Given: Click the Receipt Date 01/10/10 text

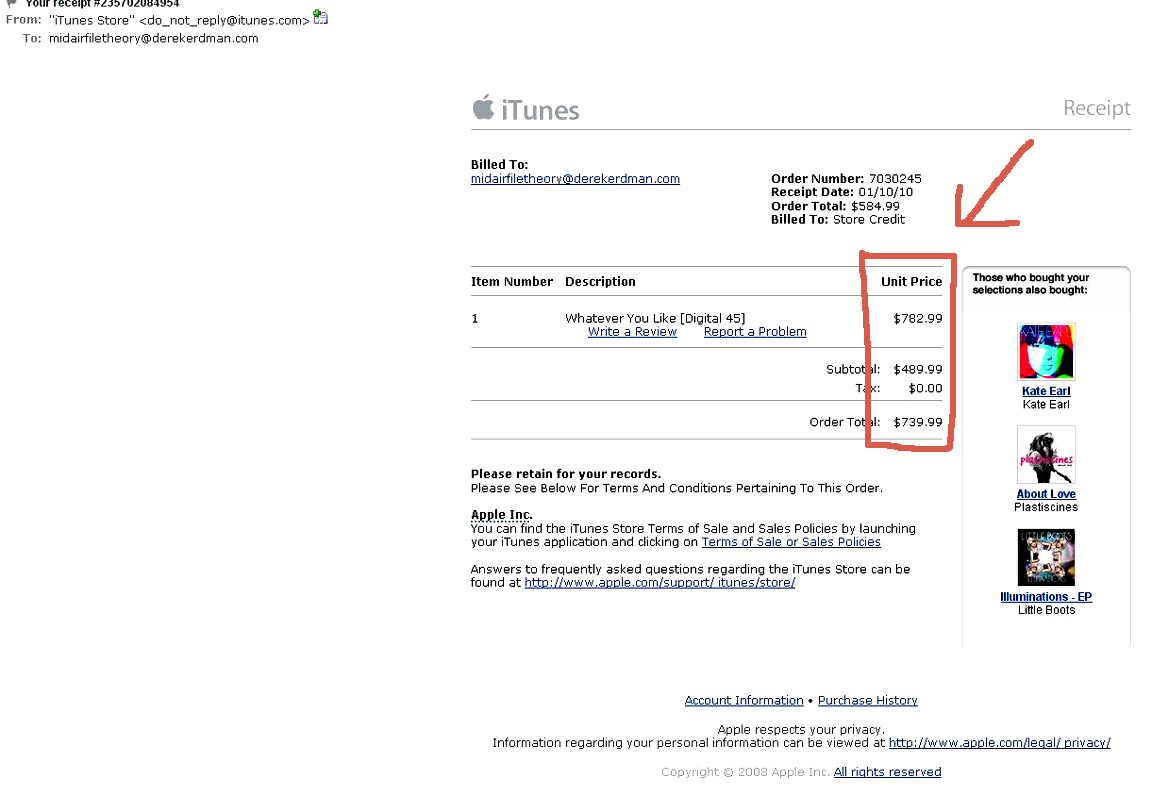Looking at the screenshot, I should (x=841, y=192).
